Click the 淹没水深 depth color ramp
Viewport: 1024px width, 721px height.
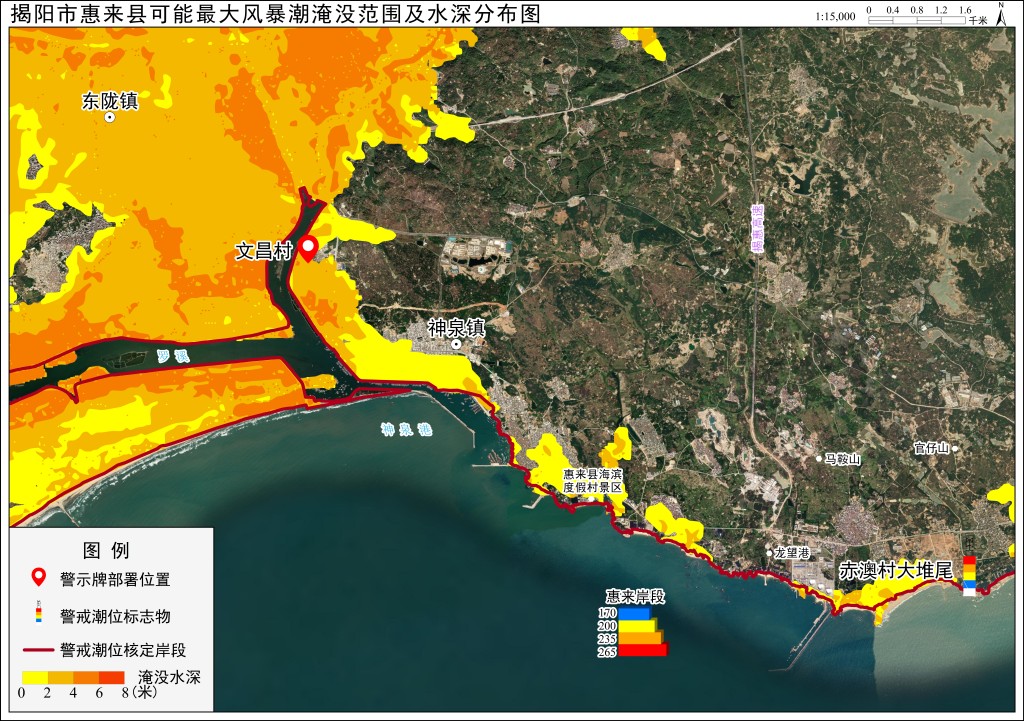(73, 677)
